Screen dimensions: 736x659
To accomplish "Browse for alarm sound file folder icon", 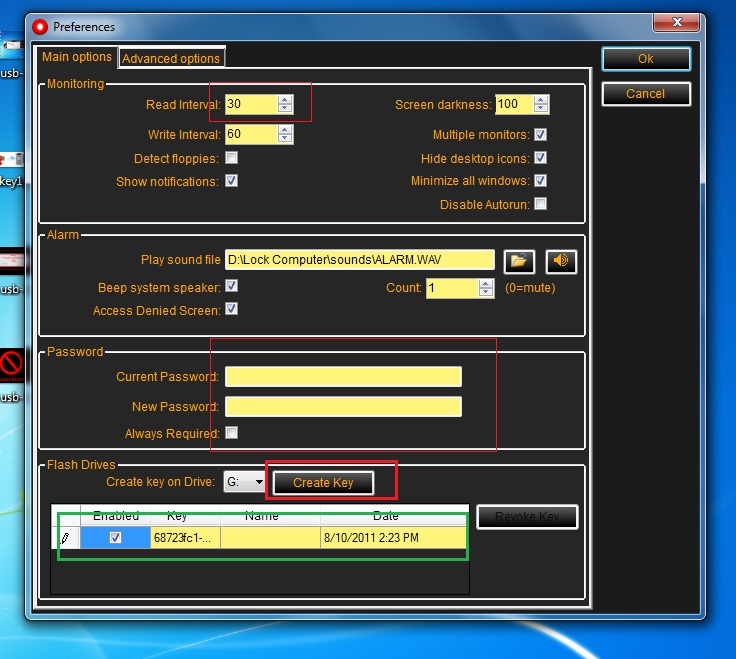I will 519,261.
